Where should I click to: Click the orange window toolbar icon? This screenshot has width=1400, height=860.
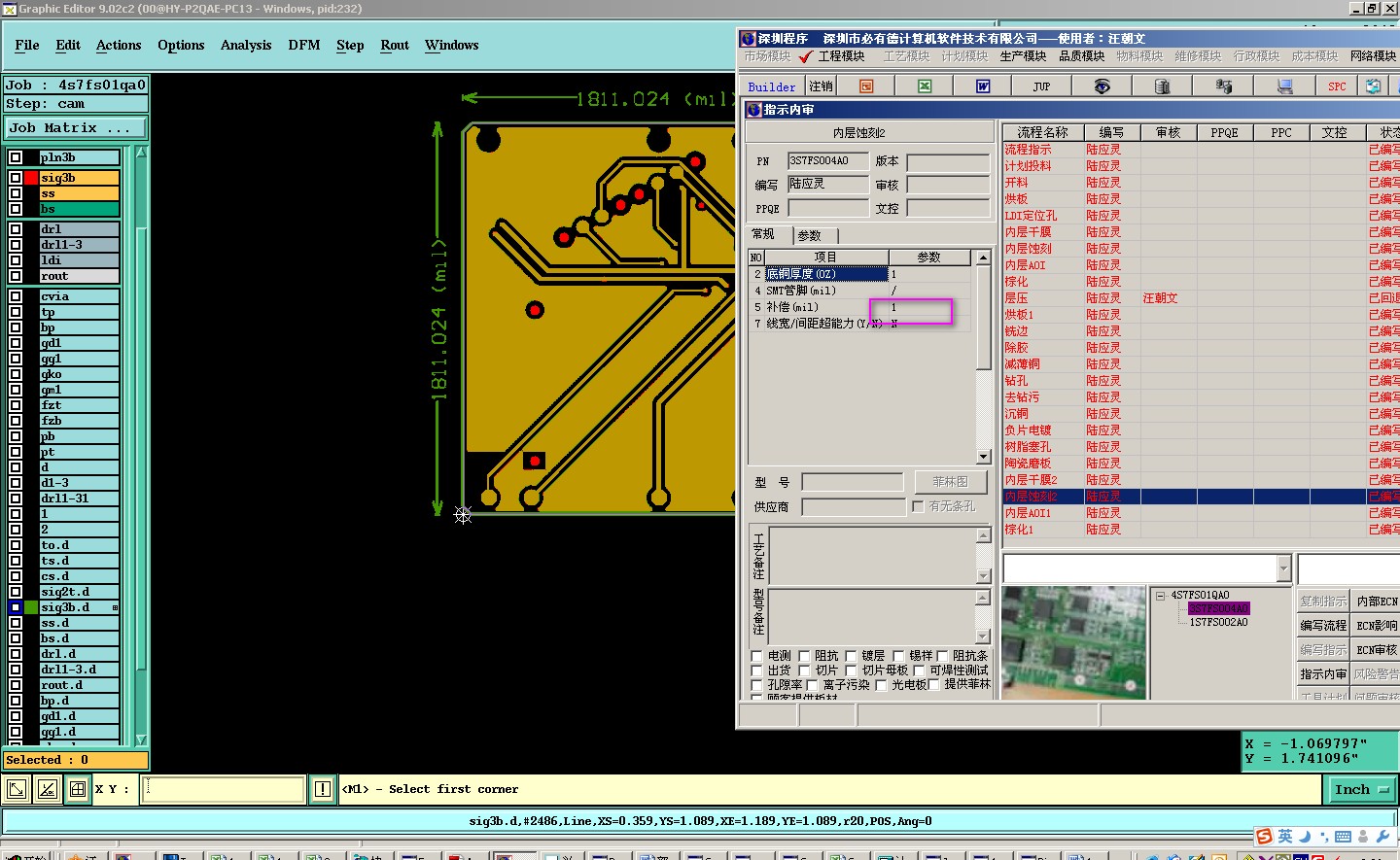point(866,86)
